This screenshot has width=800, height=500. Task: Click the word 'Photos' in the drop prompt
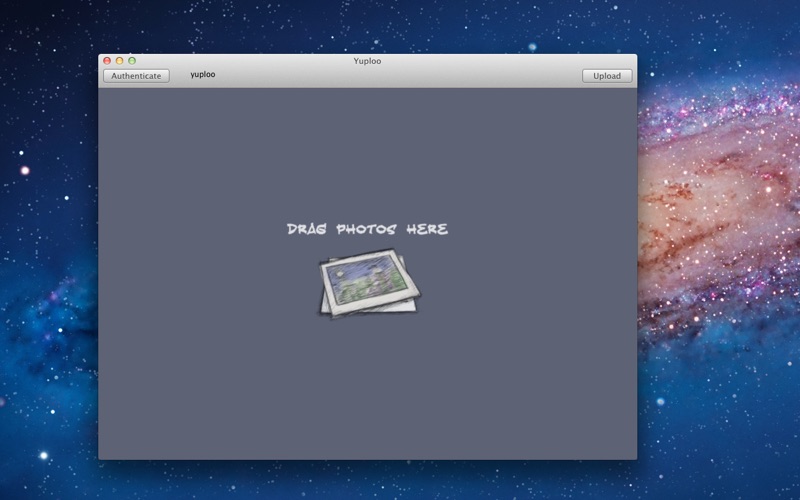pos(367,229)
